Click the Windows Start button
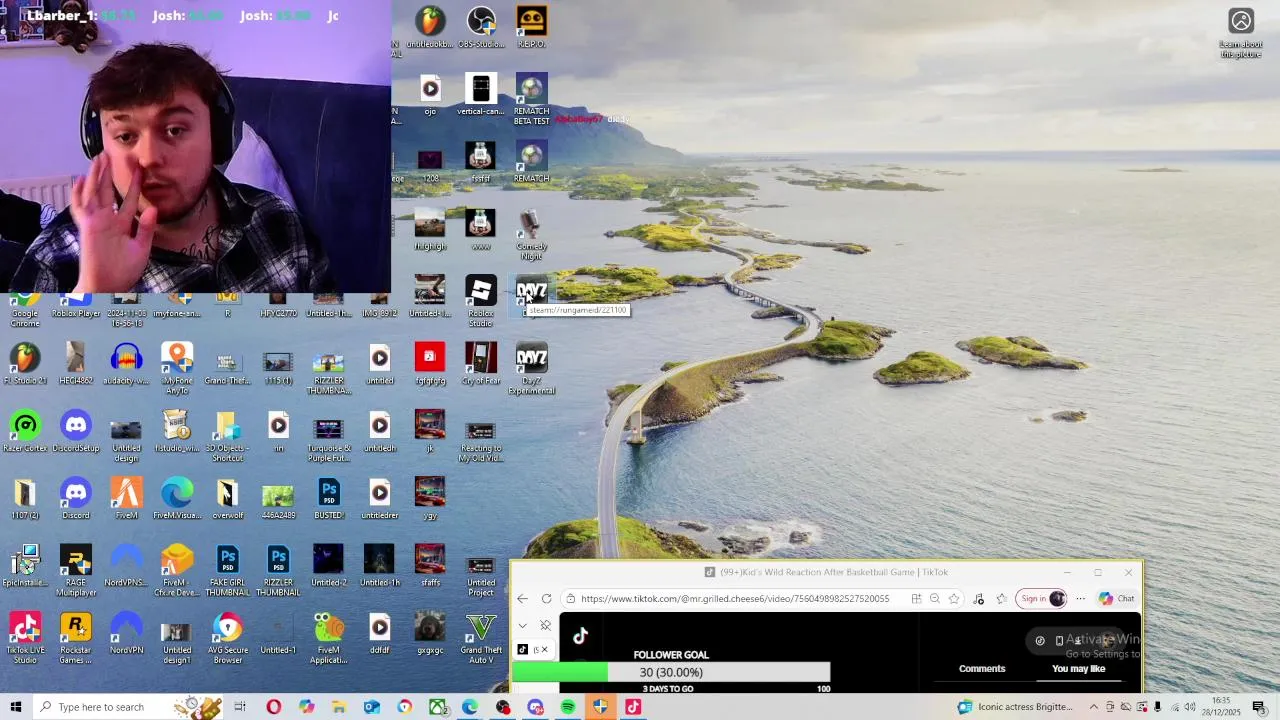 [16, 707]
